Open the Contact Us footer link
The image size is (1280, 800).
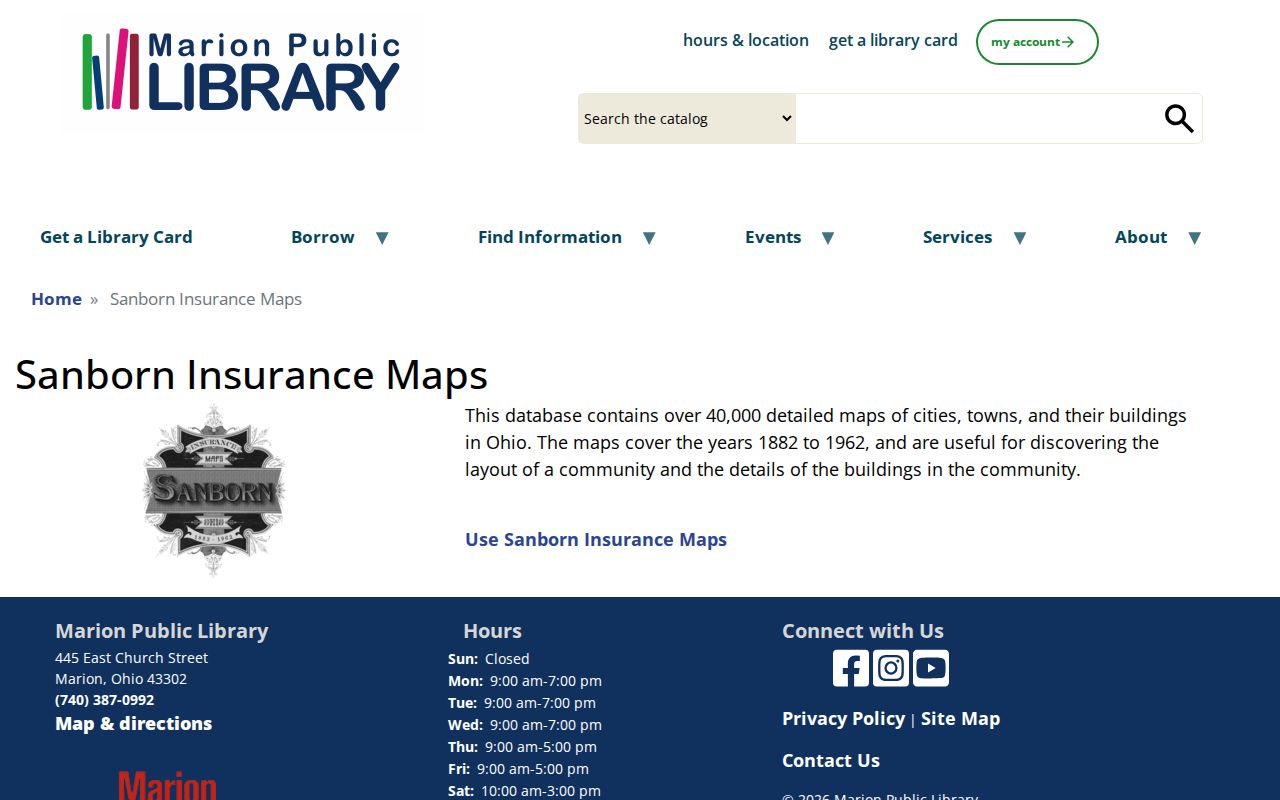pos(831,761)
